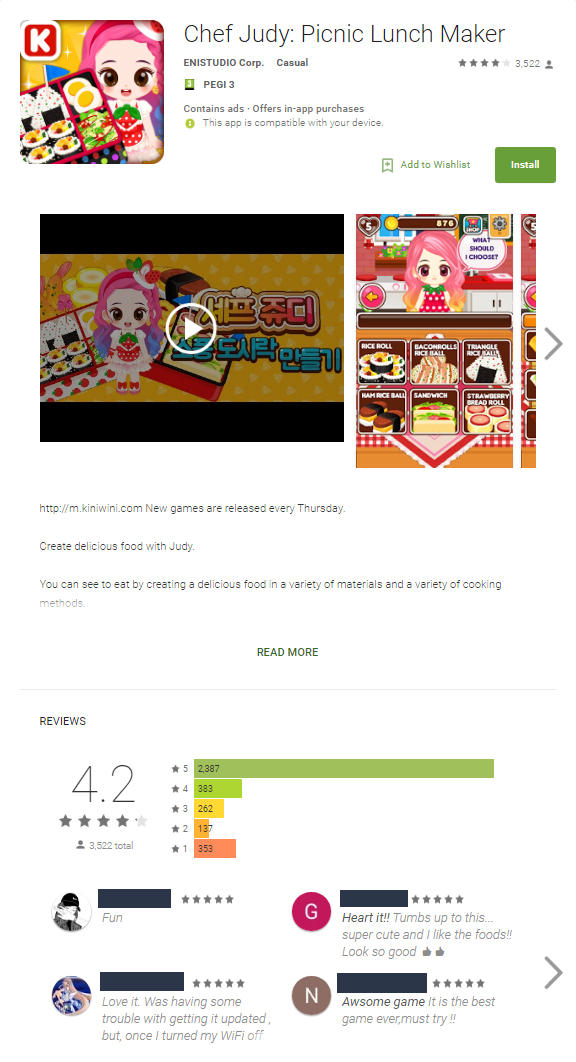Click the 5-star rating bar with 2,387

(344, 769)
